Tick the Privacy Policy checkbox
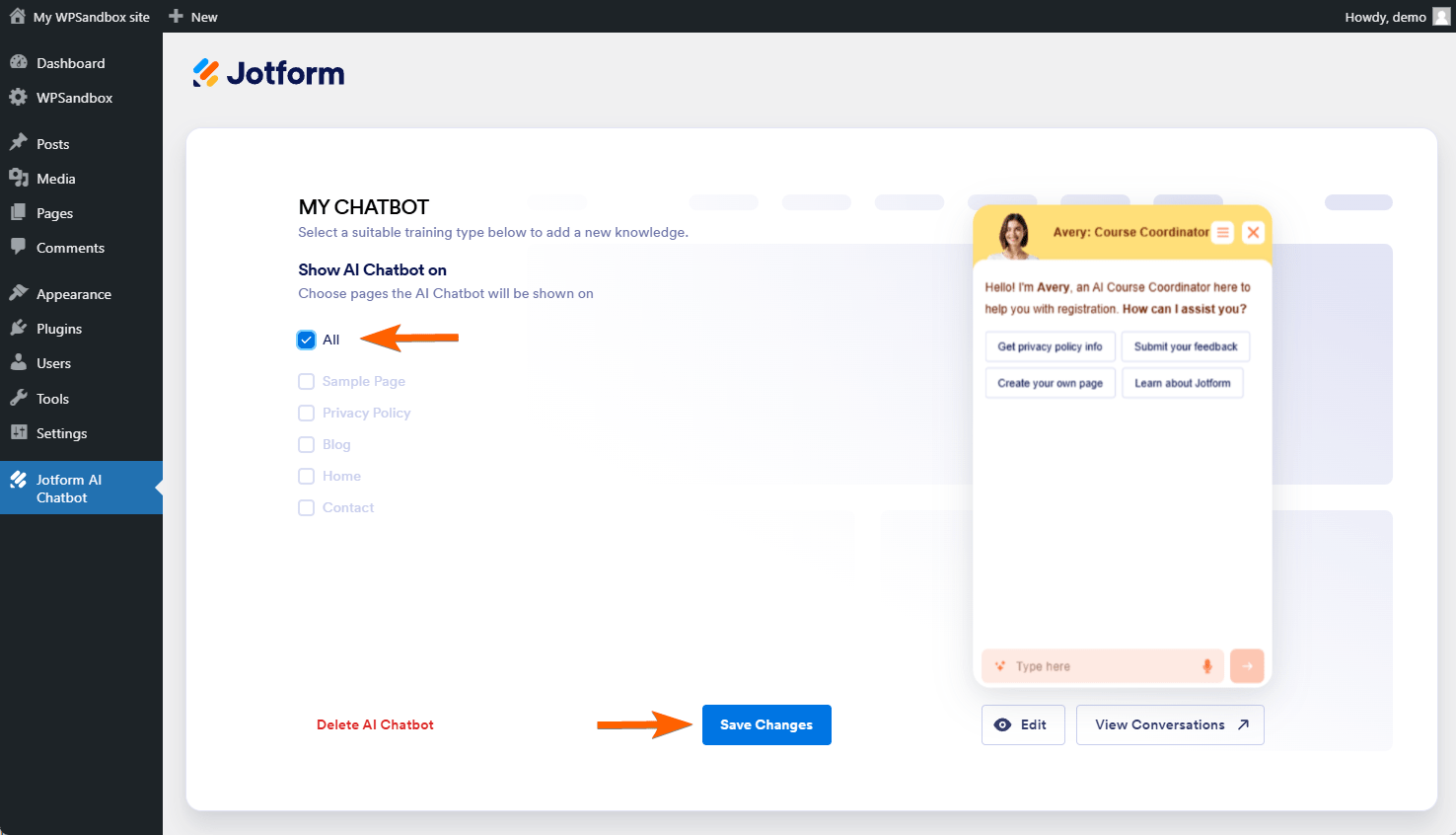Viewport: 1456px width, 835px height. pyautogui.click(x=307, y=413)
